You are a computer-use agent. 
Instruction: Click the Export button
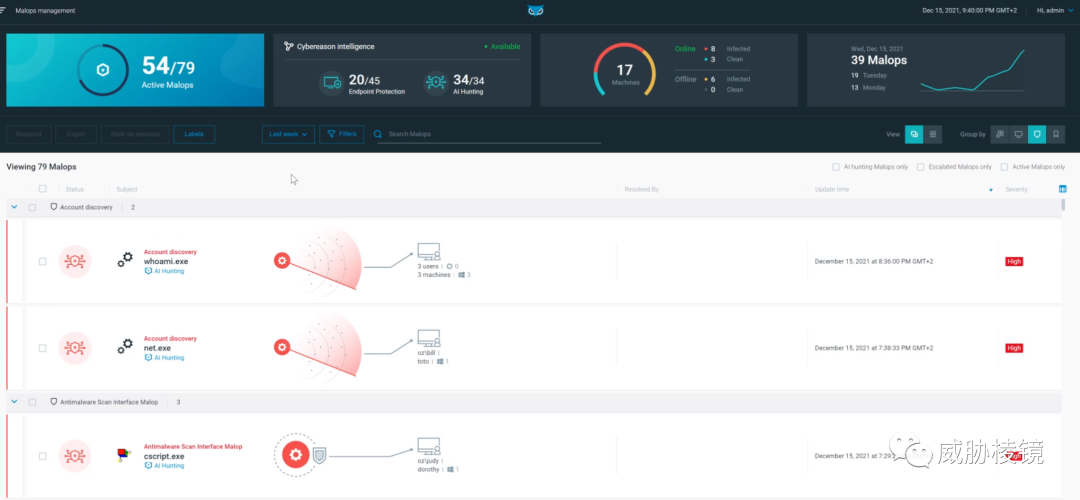click(76, 134)
